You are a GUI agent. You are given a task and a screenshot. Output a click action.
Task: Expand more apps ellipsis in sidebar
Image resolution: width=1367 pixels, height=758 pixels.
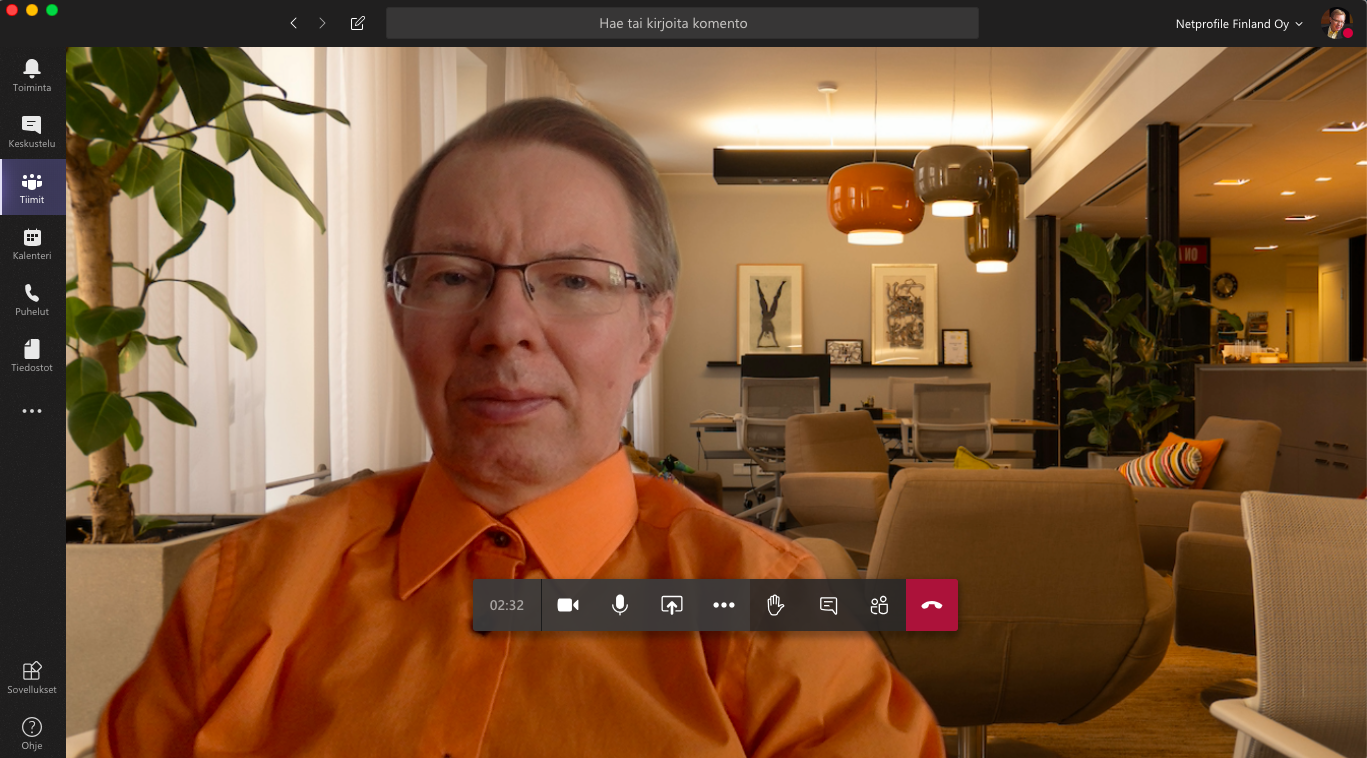[x=32, y=411]
